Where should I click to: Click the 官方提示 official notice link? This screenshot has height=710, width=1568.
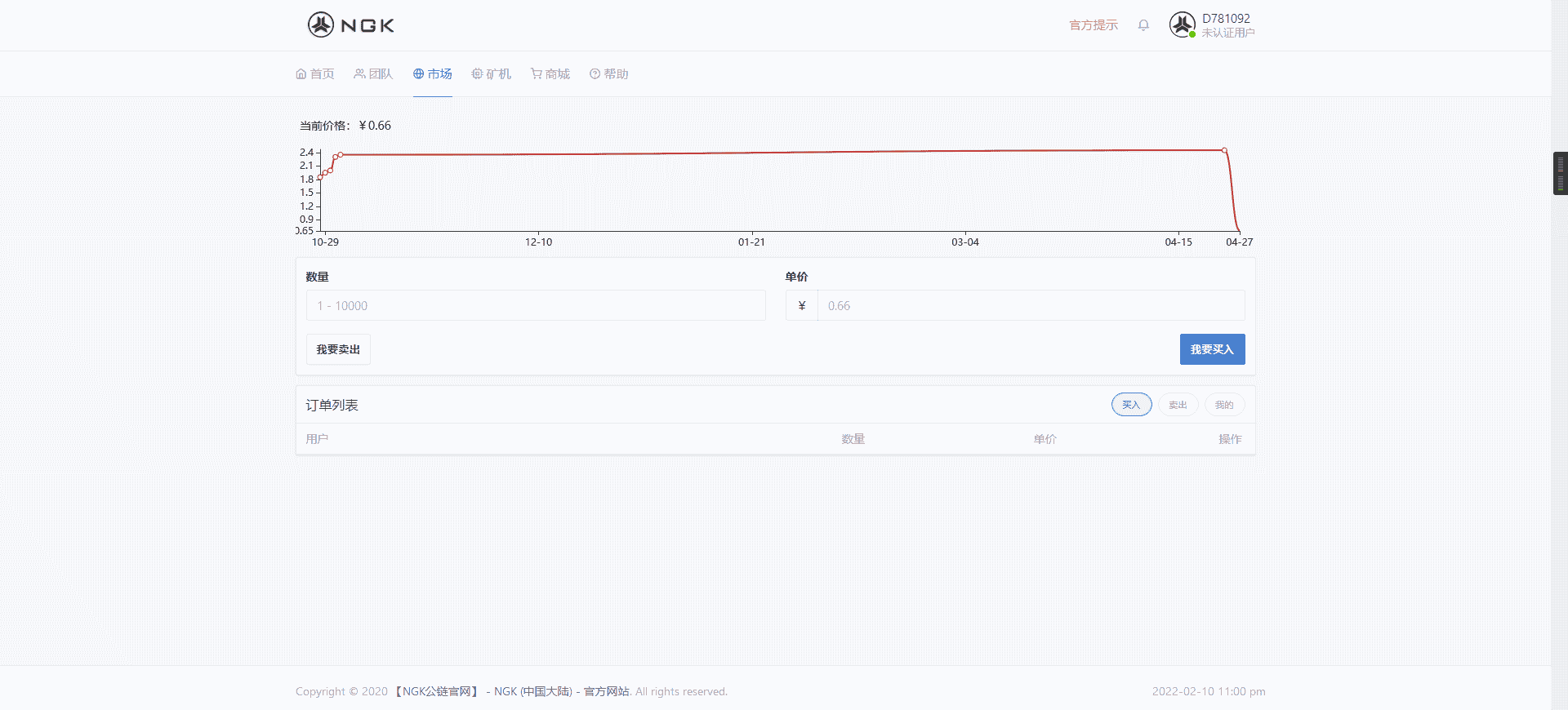[1093, 25]
